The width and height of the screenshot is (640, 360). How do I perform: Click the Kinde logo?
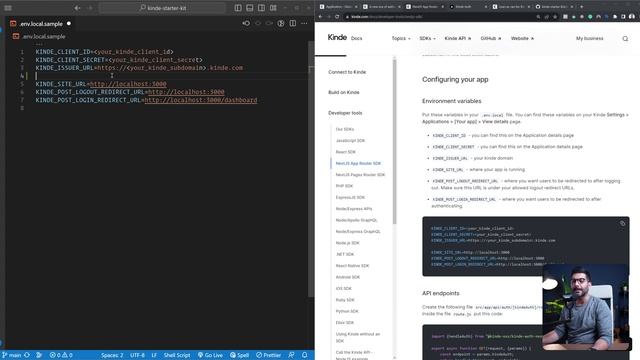click(337, 38)
